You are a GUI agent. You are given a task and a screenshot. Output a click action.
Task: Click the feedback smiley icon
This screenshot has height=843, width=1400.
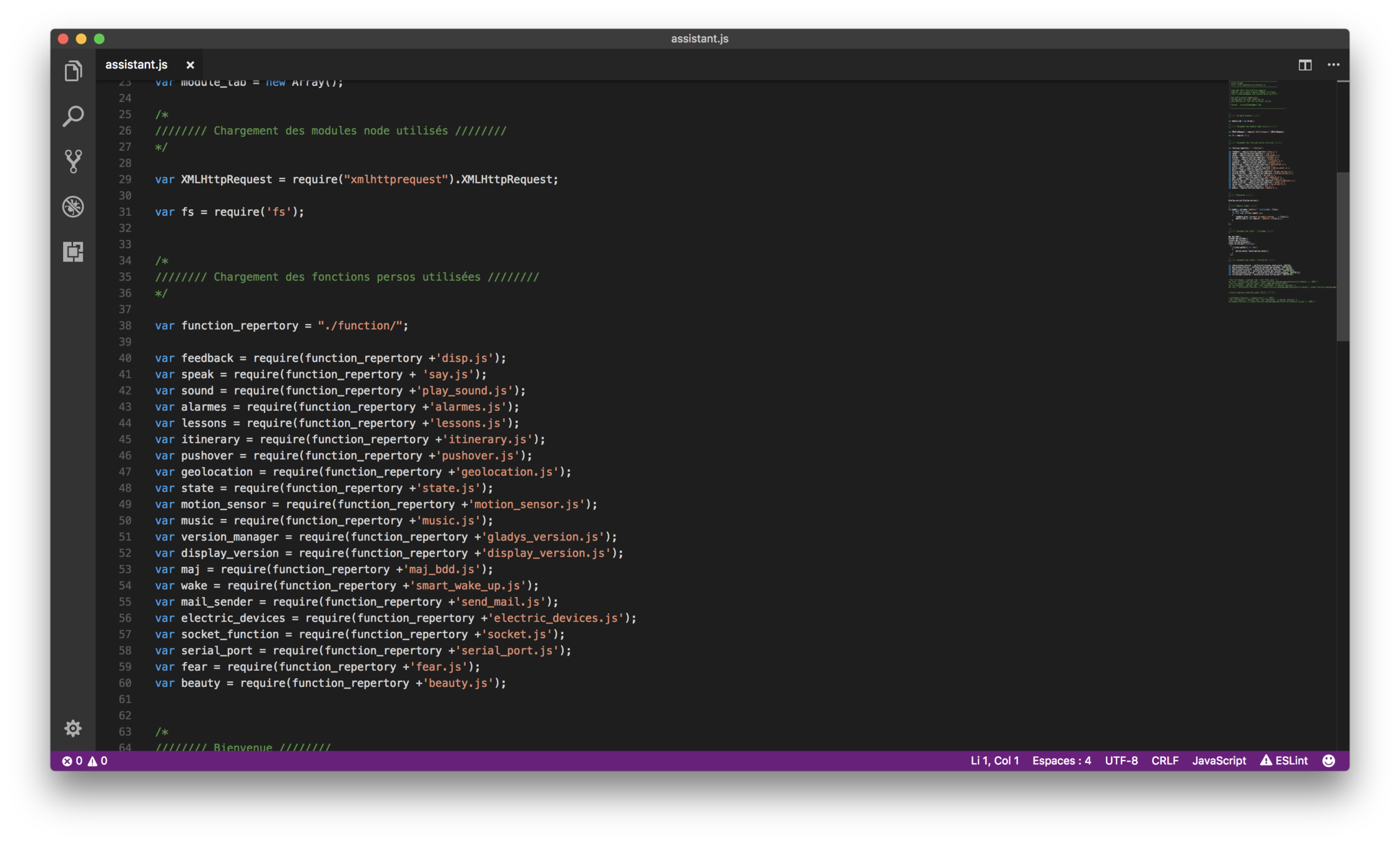click(1329, 761)
